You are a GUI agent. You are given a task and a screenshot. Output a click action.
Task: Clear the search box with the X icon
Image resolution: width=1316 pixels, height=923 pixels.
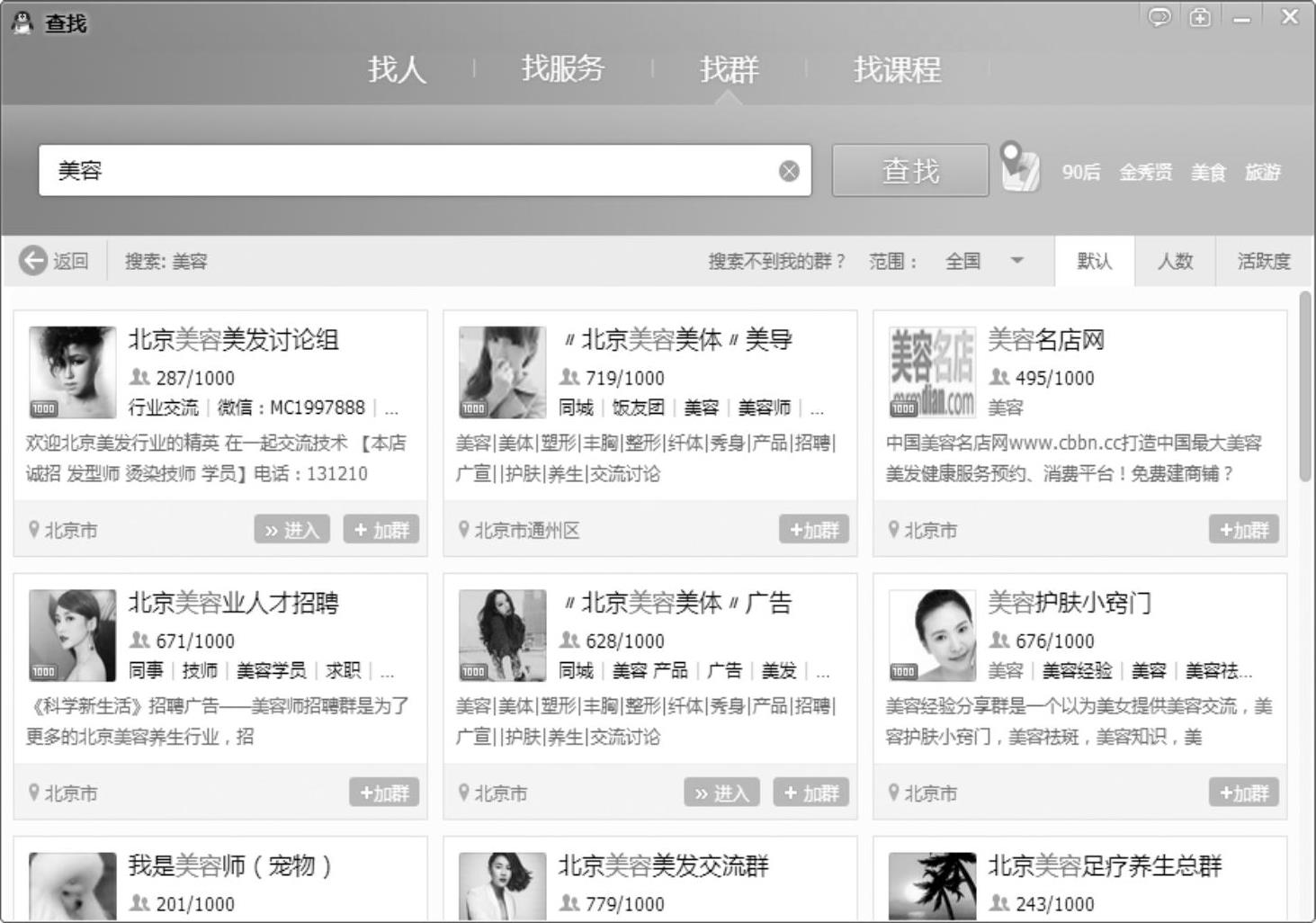789,171
